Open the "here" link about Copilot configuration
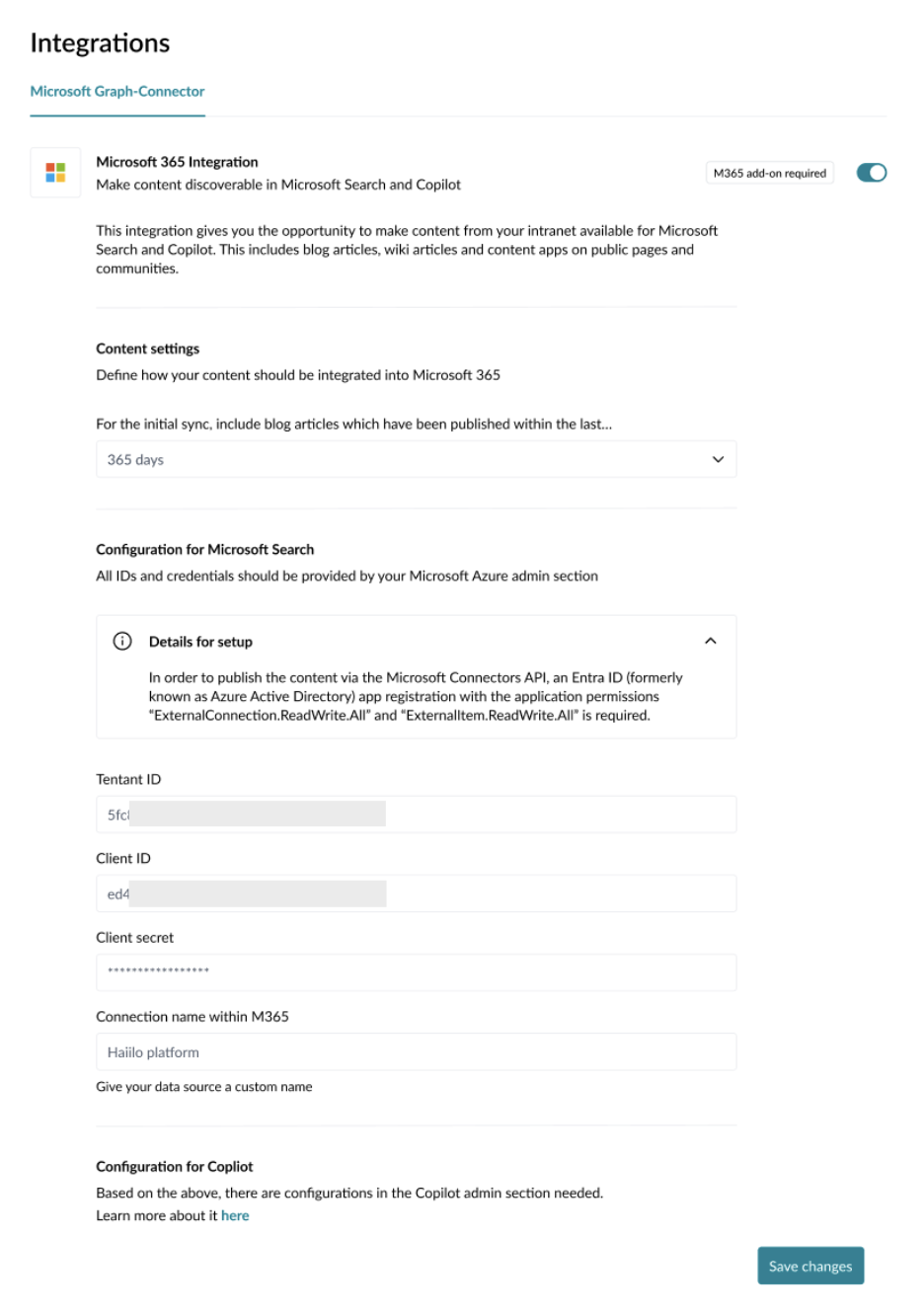 (235, 1216)
